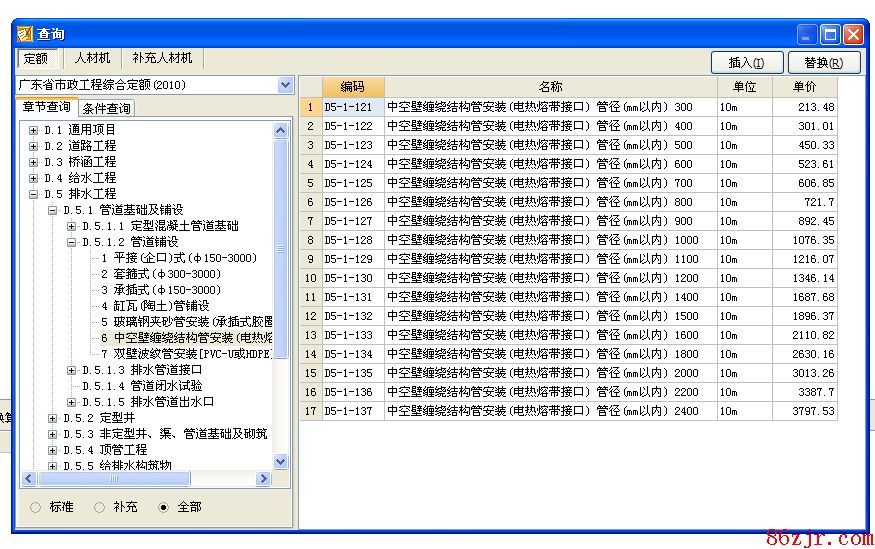Viewport: 875px width, 549px height.
Task: Expand the D.1 通用项目 tree node
Action: [x=34, y=130]
